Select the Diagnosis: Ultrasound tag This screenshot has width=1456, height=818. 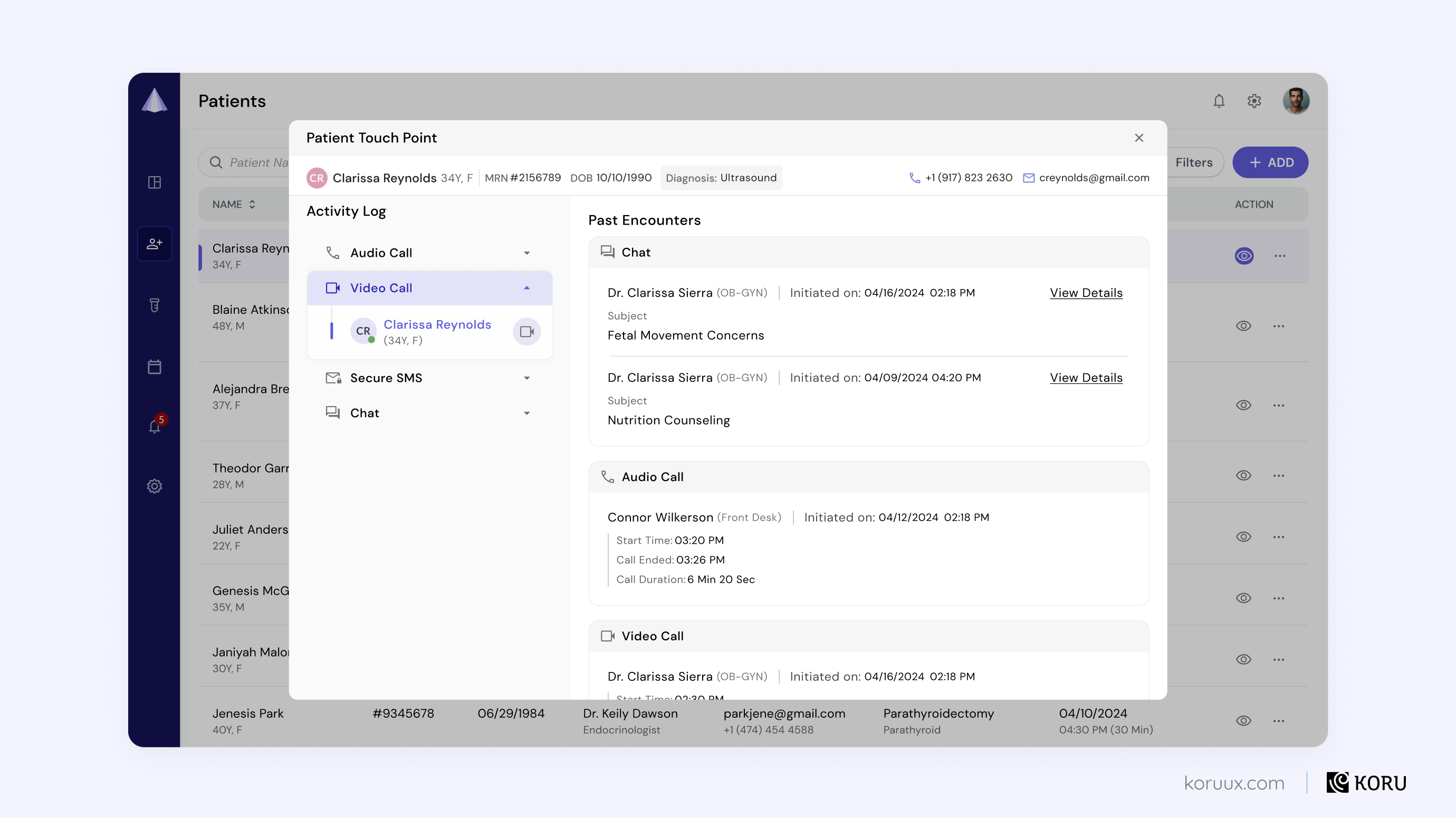pos(721,177)
